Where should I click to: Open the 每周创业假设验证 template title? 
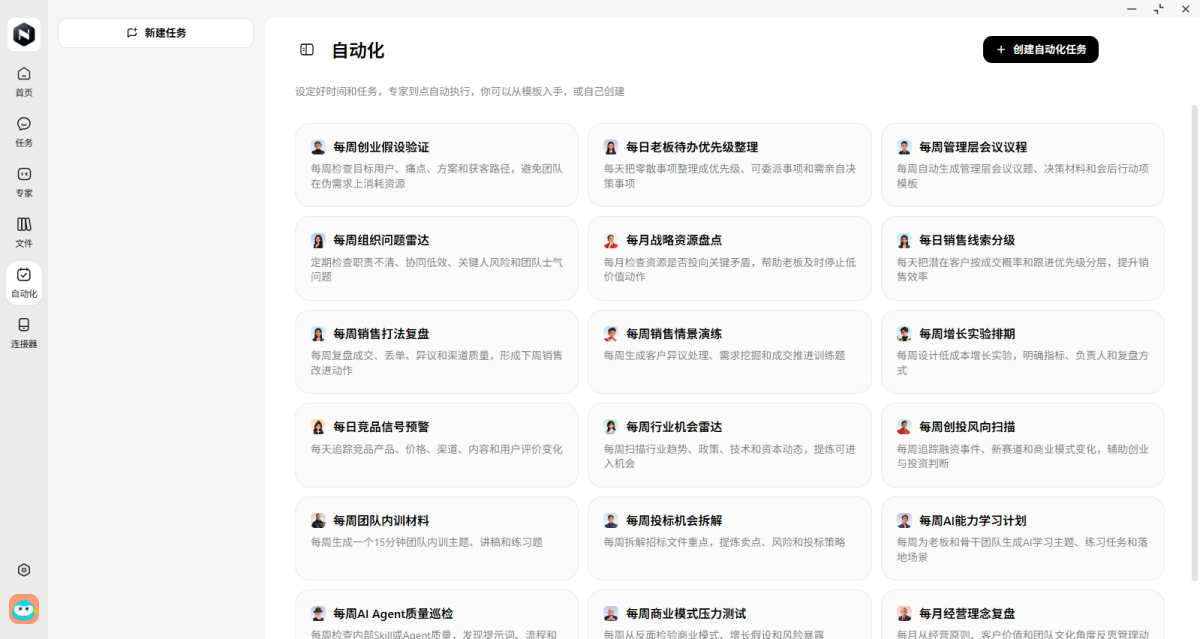pos(381,147)
